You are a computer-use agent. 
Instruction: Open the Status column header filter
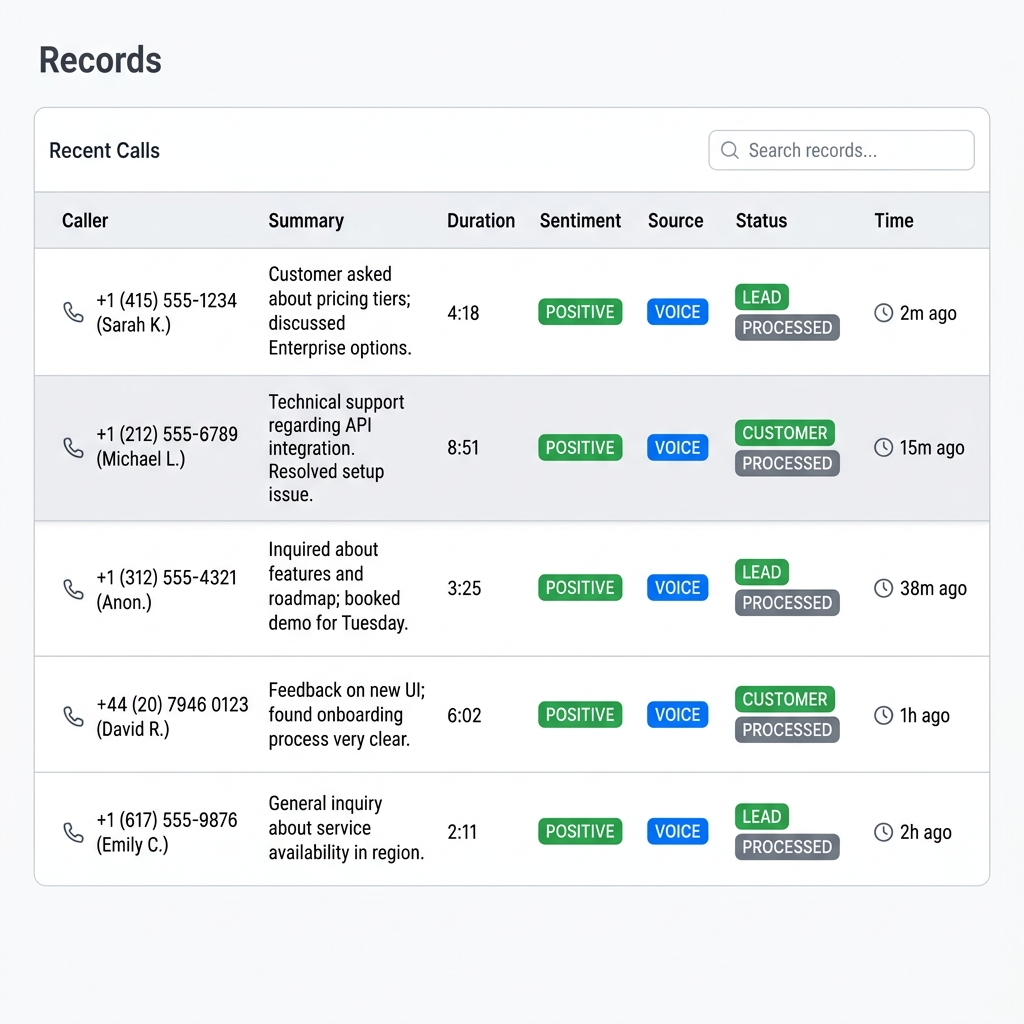coord(761,221)
